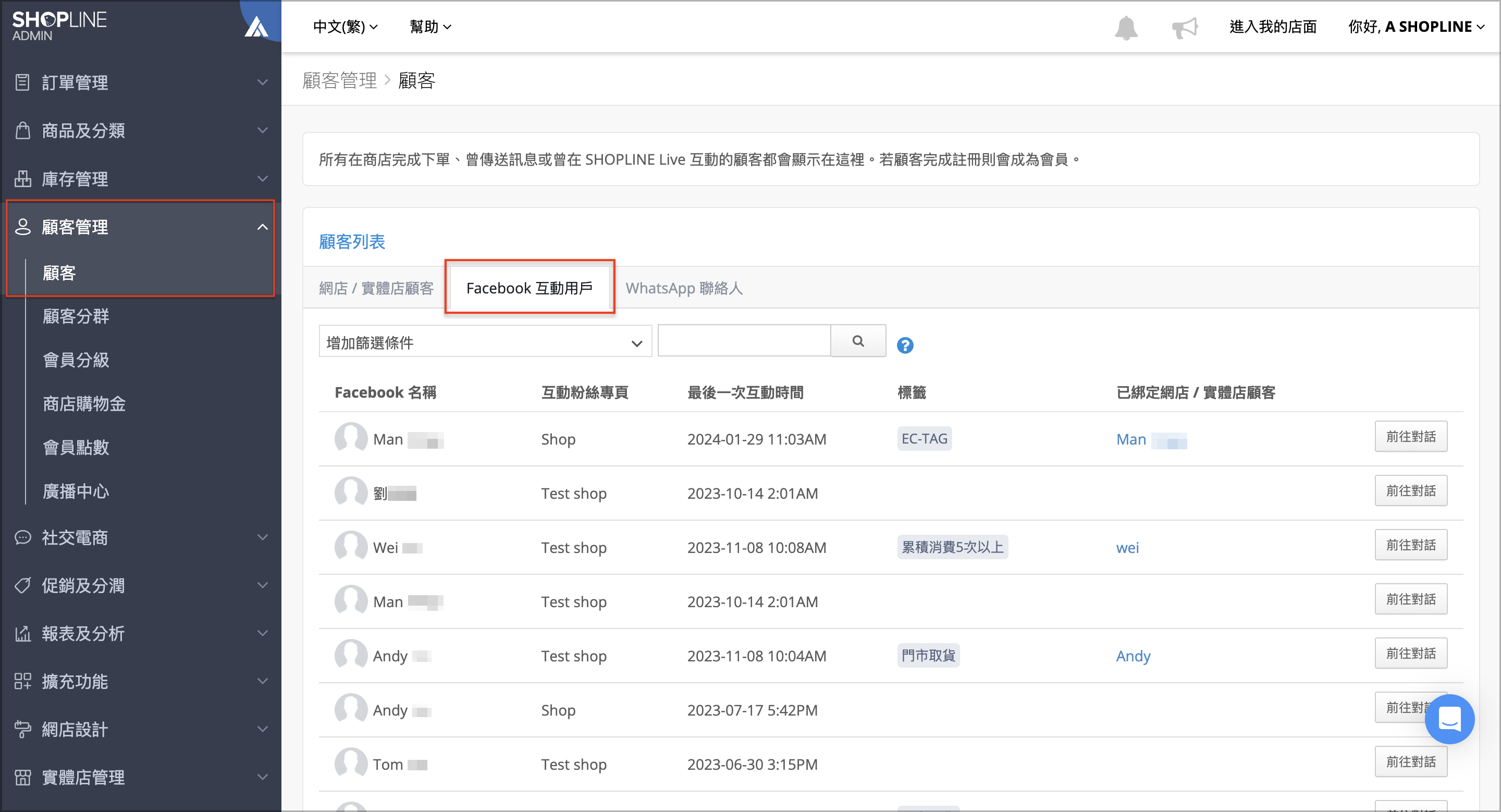Click the products shopping bag icon
1501x812 pixels.
click(22, 130)
